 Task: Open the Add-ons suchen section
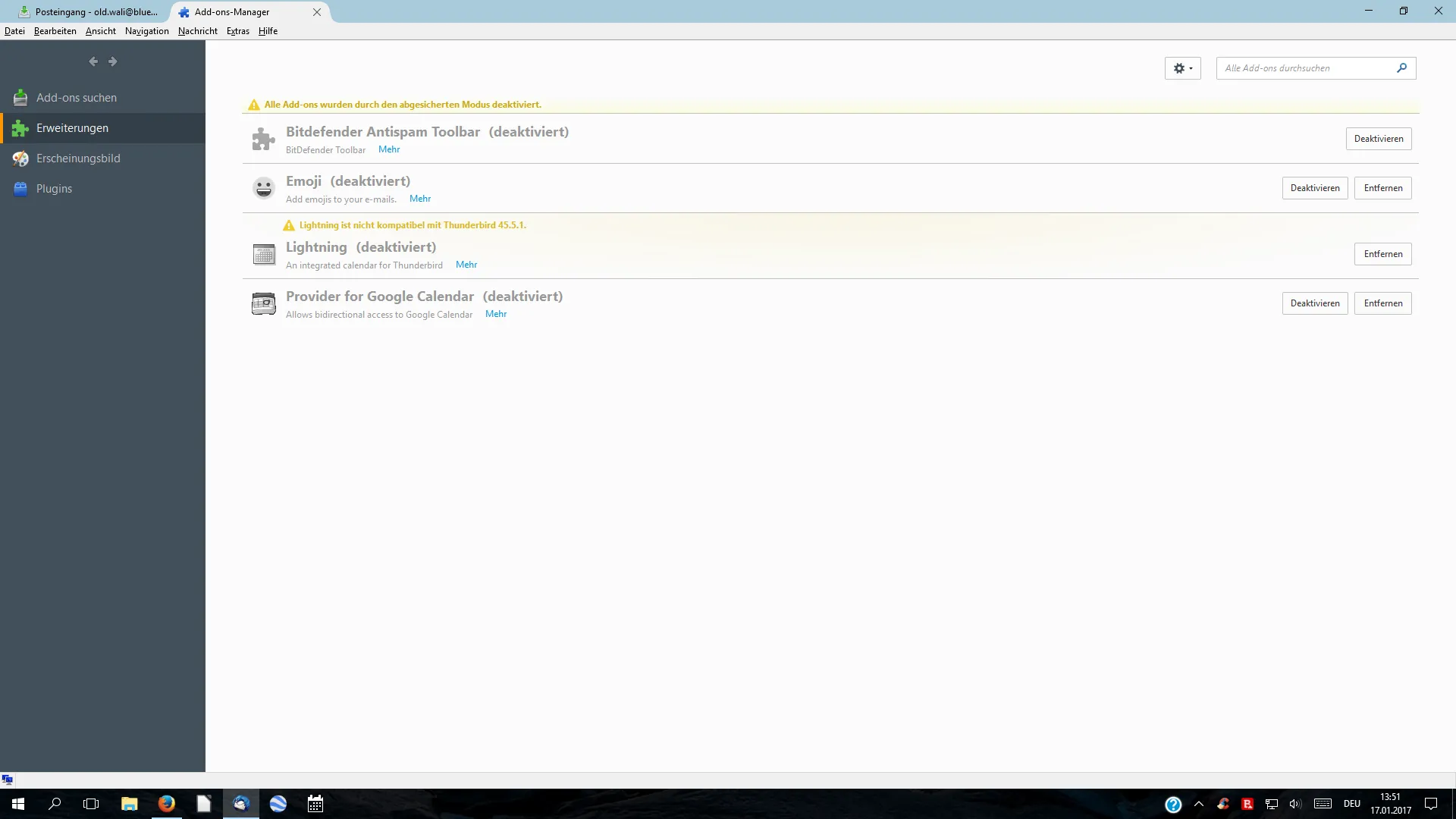tap(102, 98)
